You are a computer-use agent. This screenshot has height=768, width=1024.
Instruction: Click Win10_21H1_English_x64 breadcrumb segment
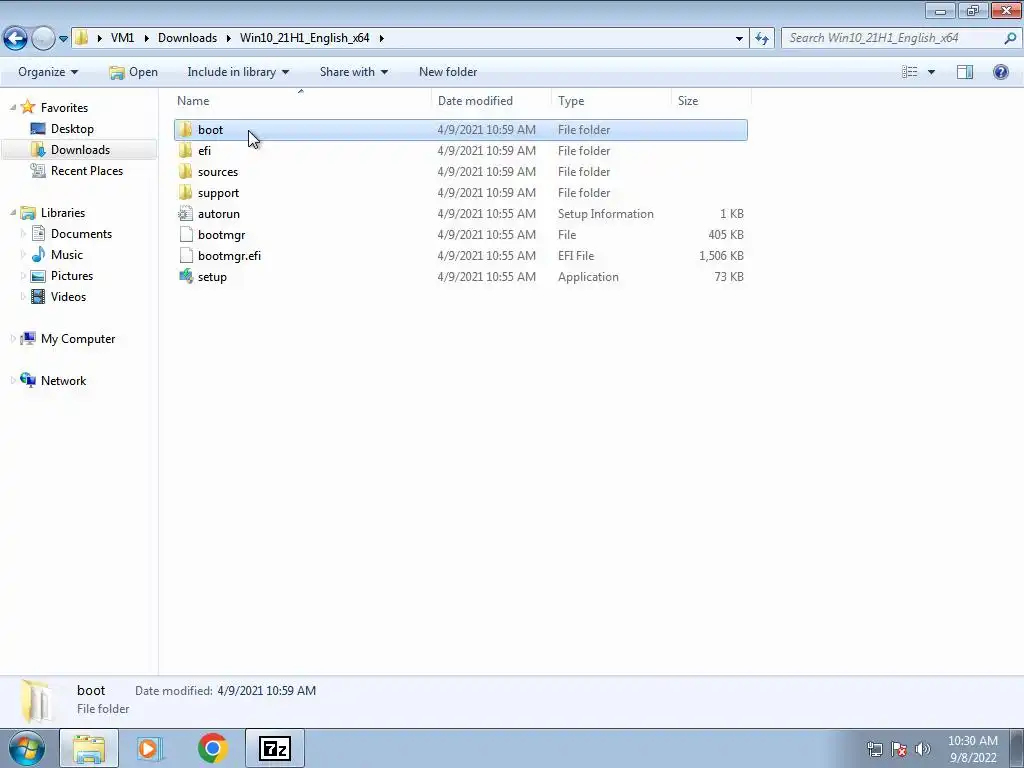coord(304,38)
